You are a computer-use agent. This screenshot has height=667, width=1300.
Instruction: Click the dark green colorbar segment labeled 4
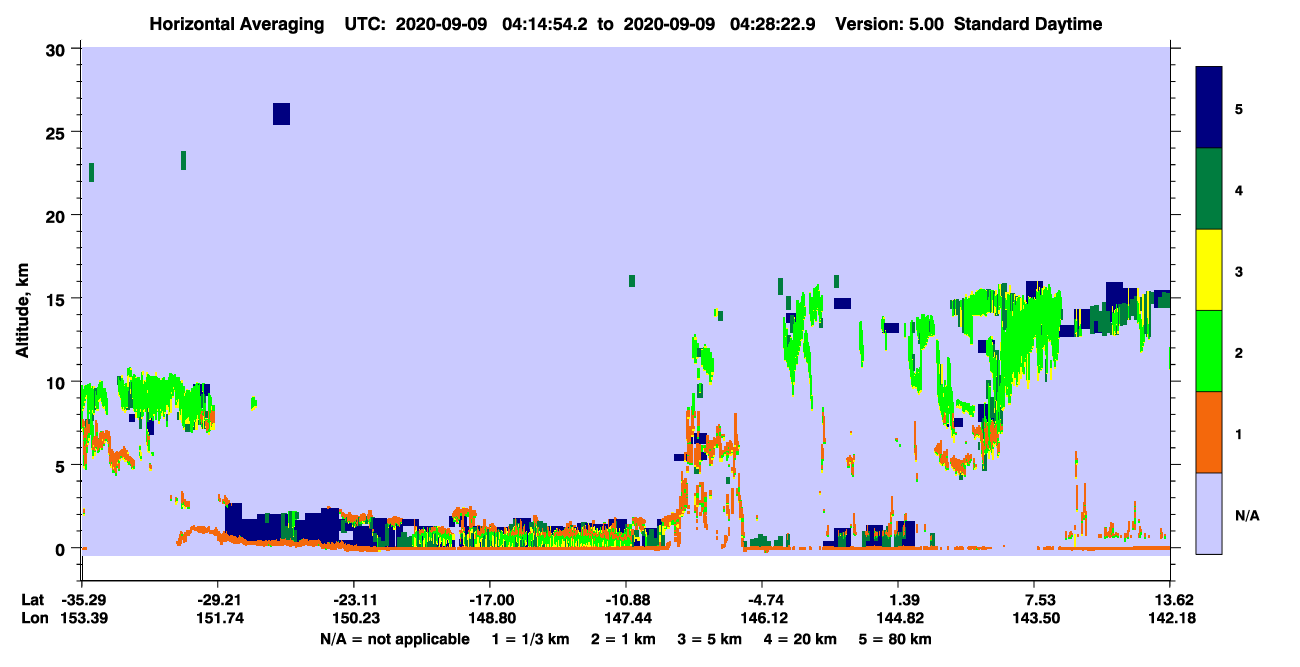tap(1209, 189)
